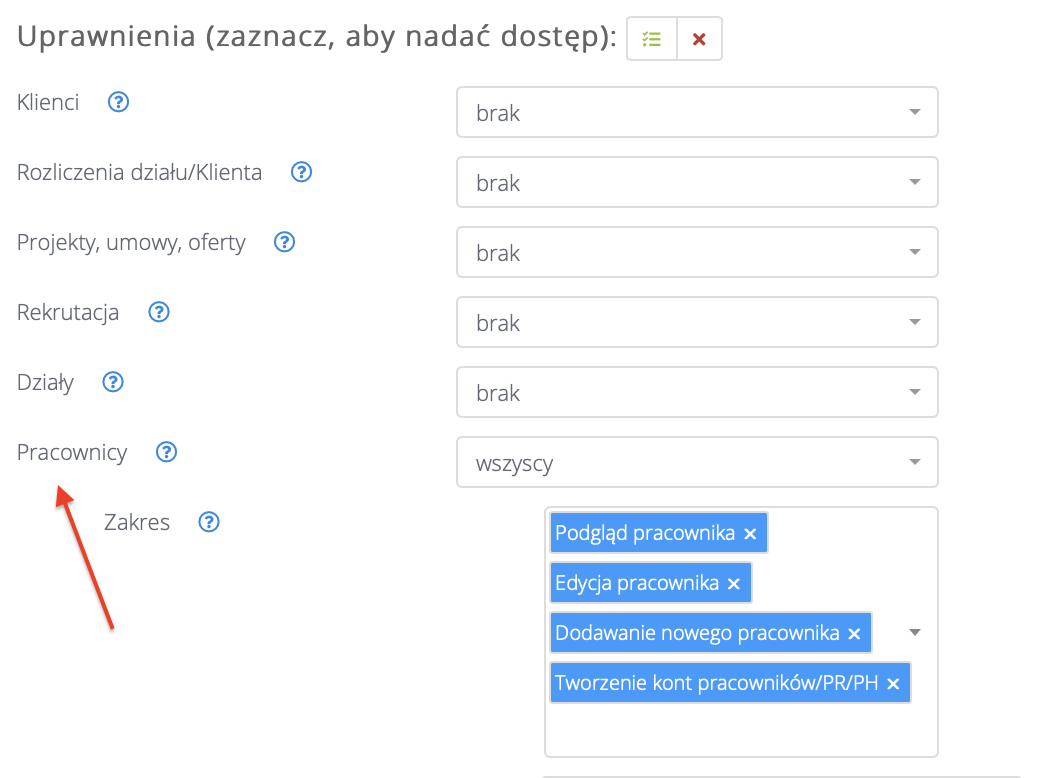Expand the Rekrutacja access dropdown

point(697,322)
